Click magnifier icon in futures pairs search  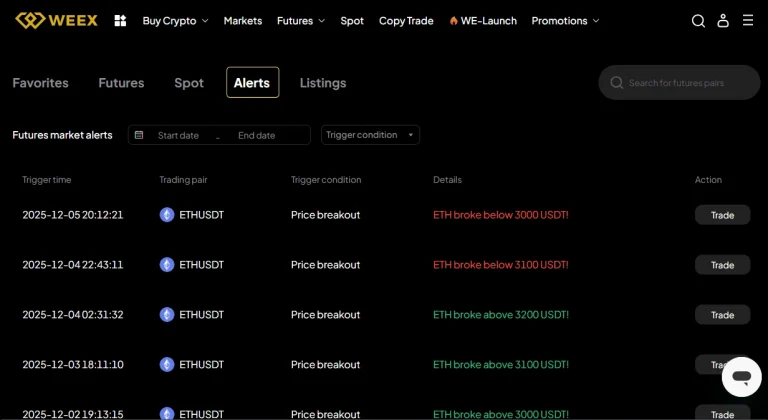tap(617, 82)
